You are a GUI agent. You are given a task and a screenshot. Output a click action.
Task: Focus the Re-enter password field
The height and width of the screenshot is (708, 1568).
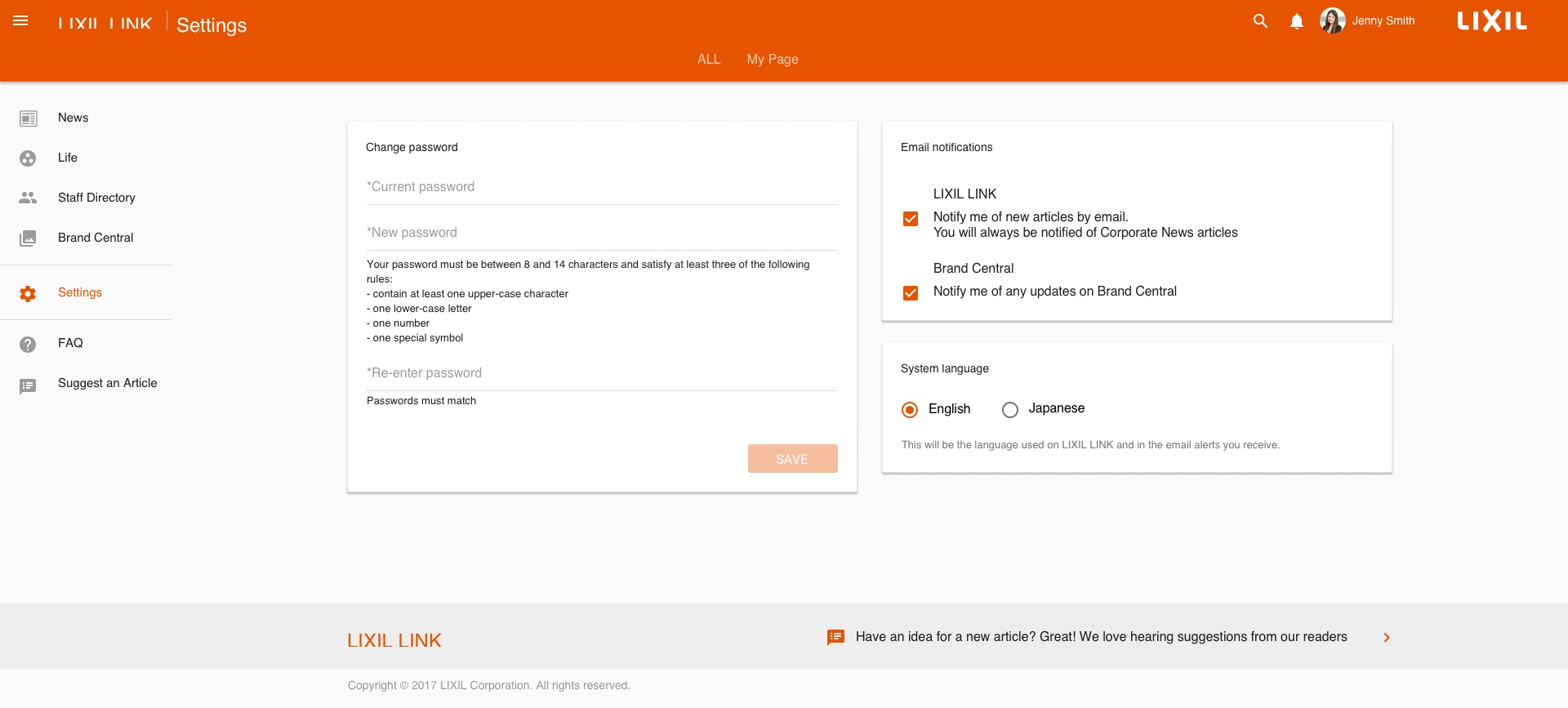(x=602, y=373)
